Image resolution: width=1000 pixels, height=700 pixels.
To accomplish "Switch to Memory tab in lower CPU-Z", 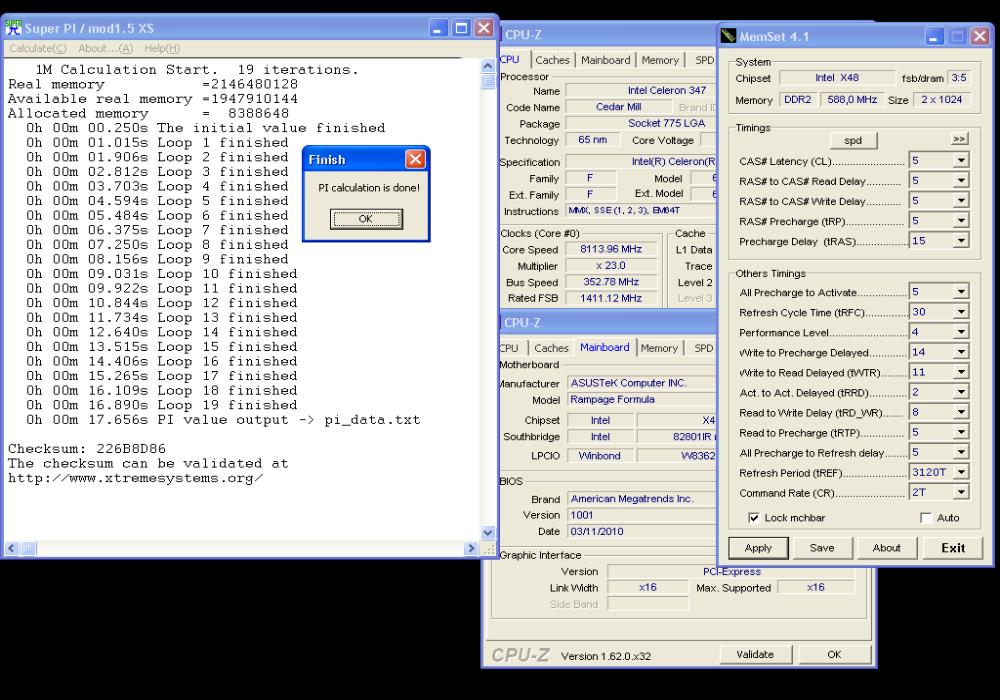I will coord(659,348).
